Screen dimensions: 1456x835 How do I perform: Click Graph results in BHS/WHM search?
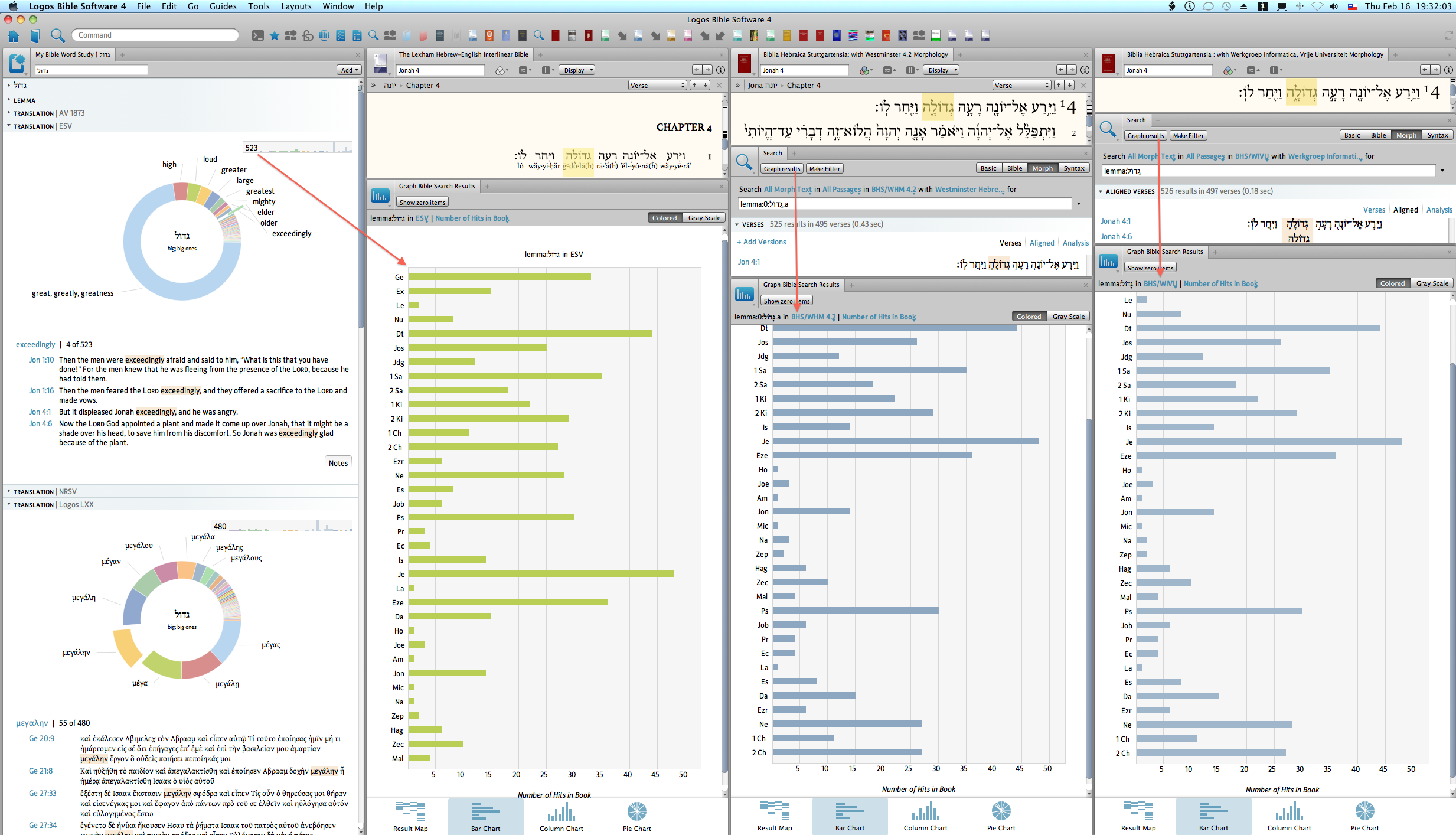[781, 168]
